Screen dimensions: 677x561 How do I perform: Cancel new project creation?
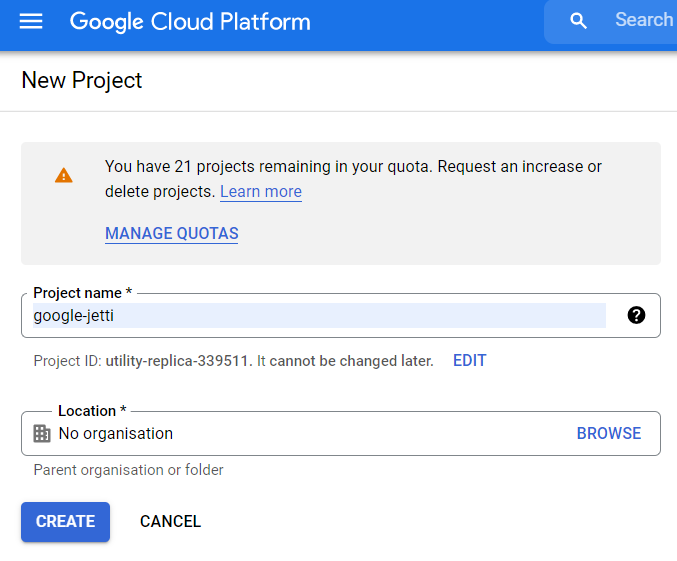(x=170, y=522)
